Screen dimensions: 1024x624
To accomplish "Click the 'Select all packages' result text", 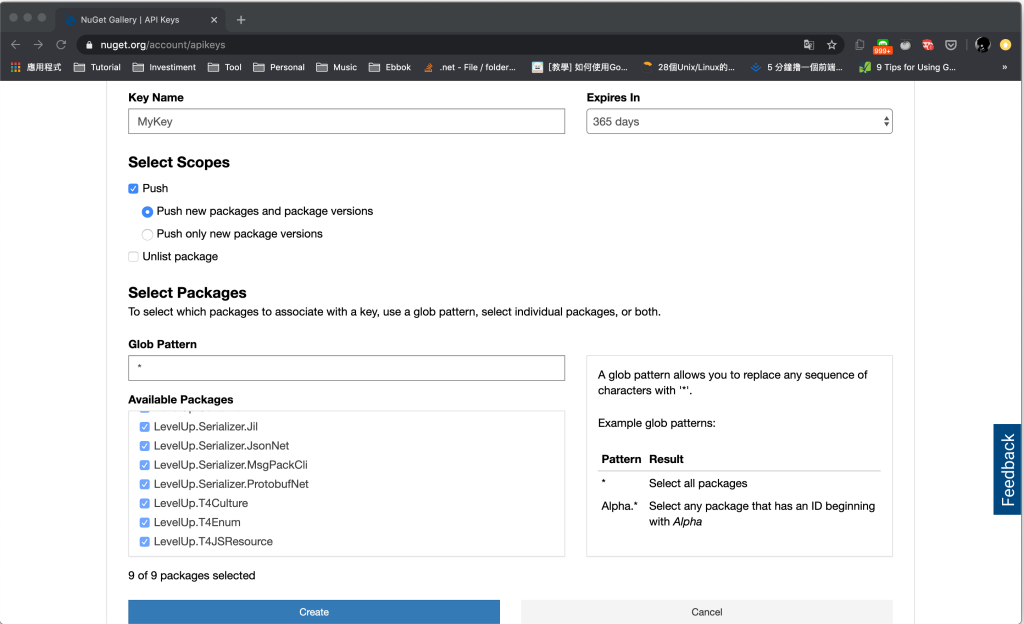I will coord(698,484).
